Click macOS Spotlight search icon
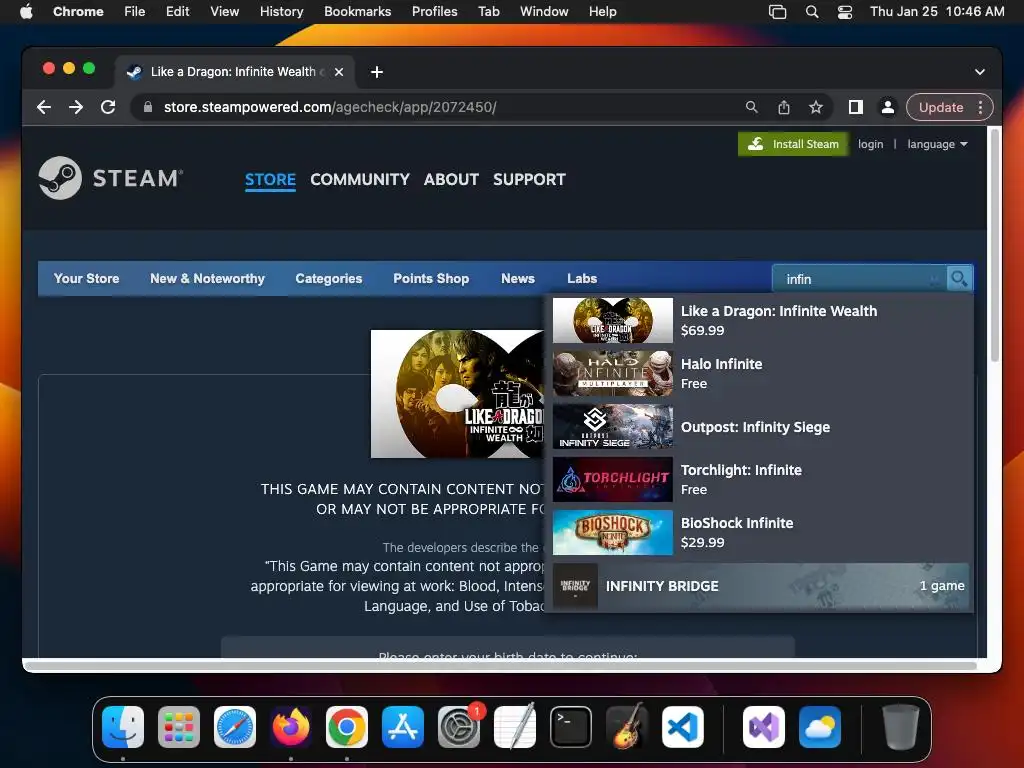1024x768 pixels. pyautogui.click(x=812, y=12)
